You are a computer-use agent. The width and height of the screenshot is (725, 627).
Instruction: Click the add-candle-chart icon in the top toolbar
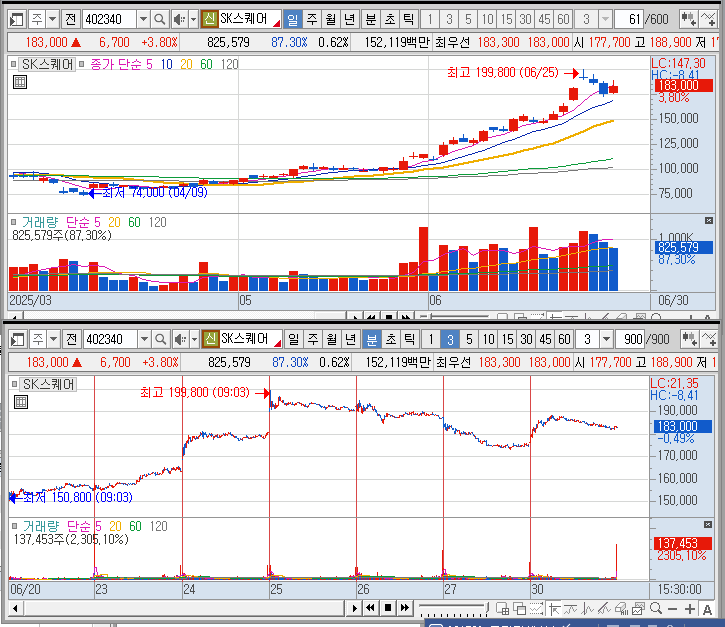[688, 19]
